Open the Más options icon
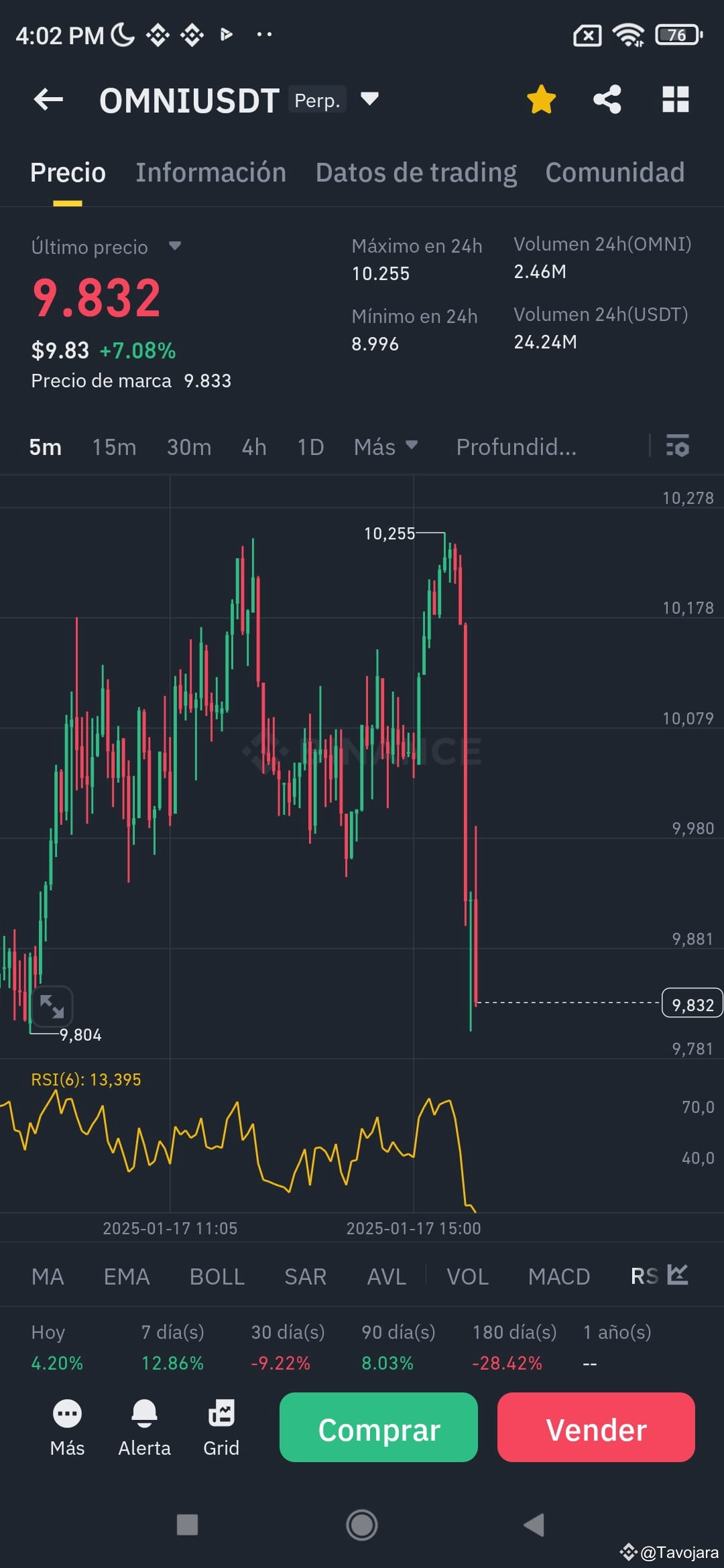This screenshot has width=724, height=1568. point(67,1427)
